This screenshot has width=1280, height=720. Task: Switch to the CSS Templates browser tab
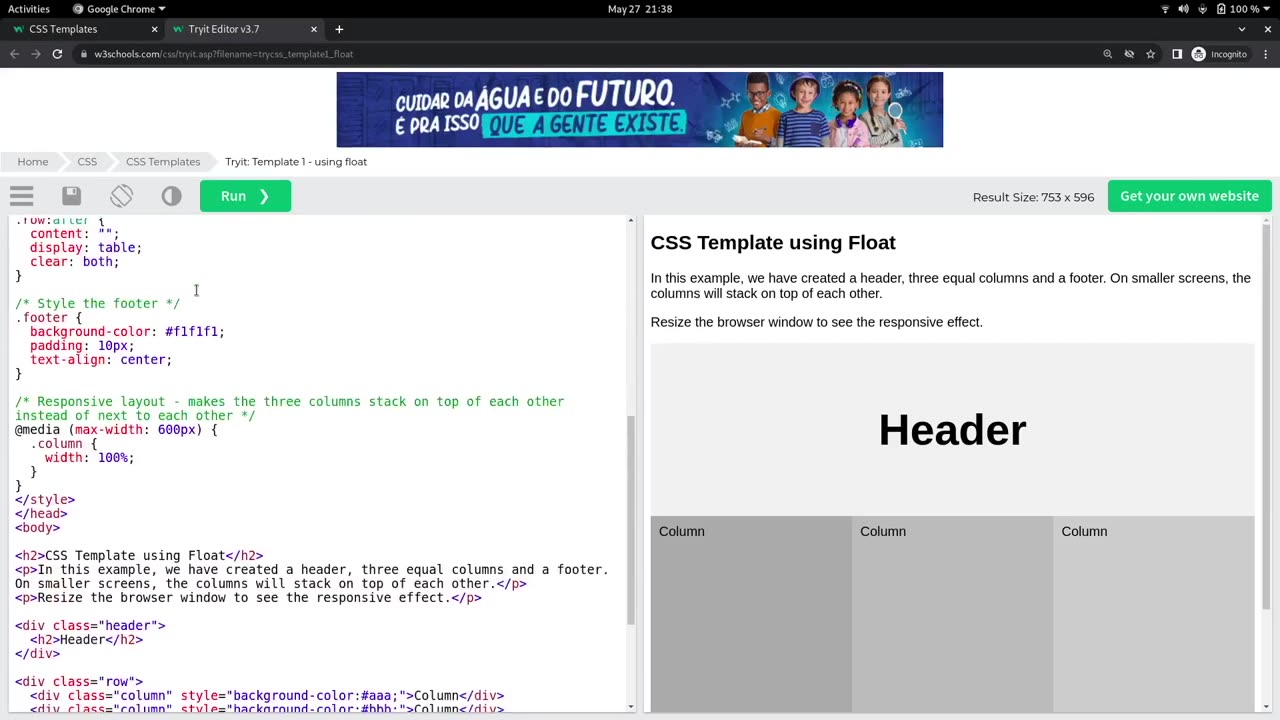click(x=82, y=29)
